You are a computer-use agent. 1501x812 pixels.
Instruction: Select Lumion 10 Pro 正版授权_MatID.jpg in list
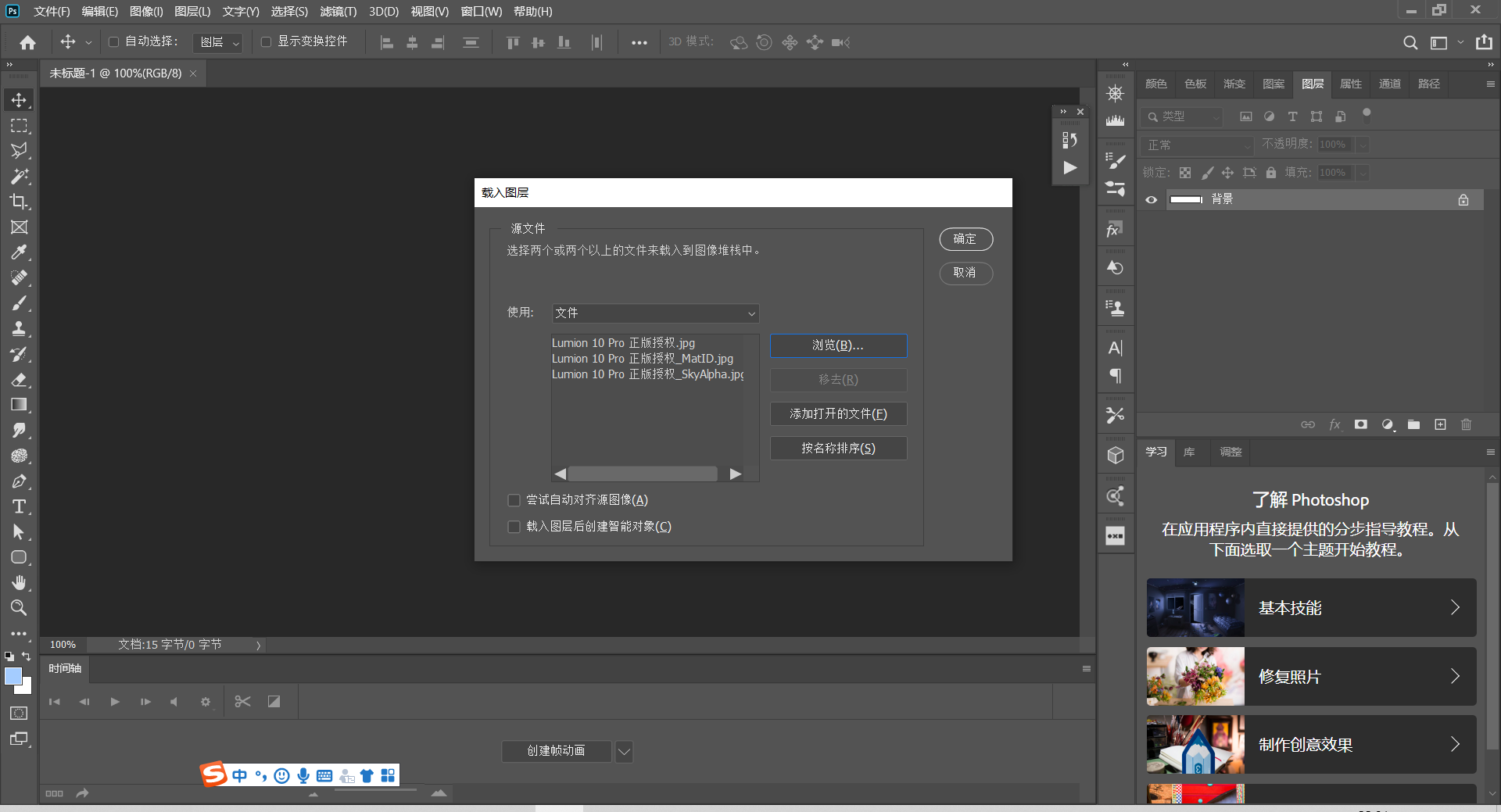642,359
